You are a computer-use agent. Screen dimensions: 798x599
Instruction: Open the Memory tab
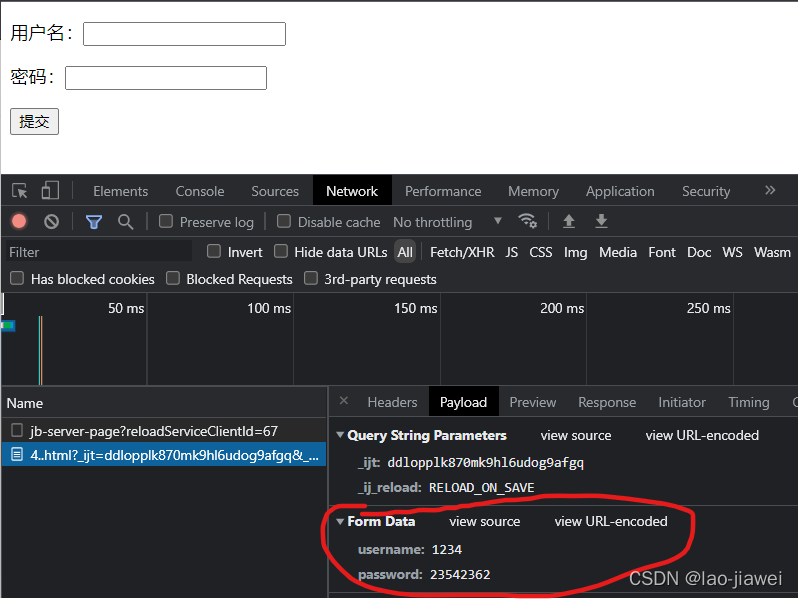pos(533,191)
